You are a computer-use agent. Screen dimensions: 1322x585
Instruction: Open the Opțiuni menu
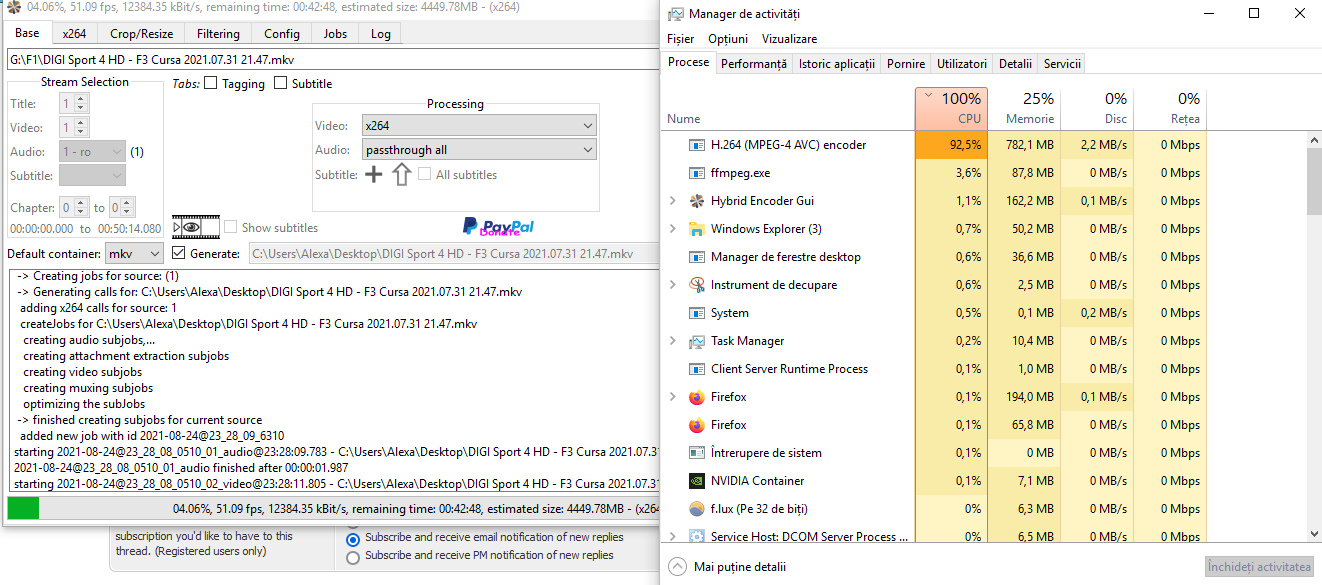[727, 39]
